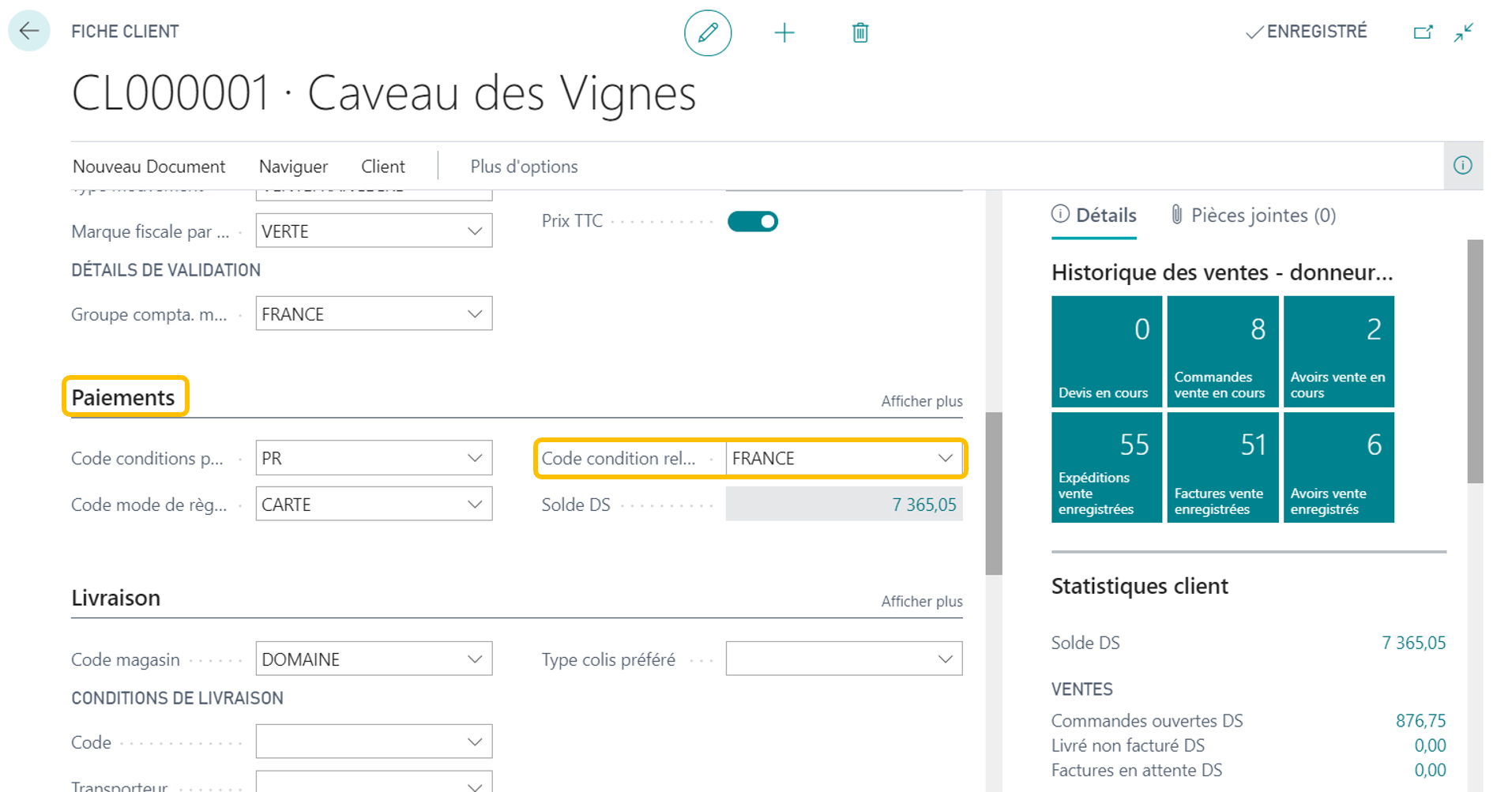Open the Naviguer menu

click(293, 167)
